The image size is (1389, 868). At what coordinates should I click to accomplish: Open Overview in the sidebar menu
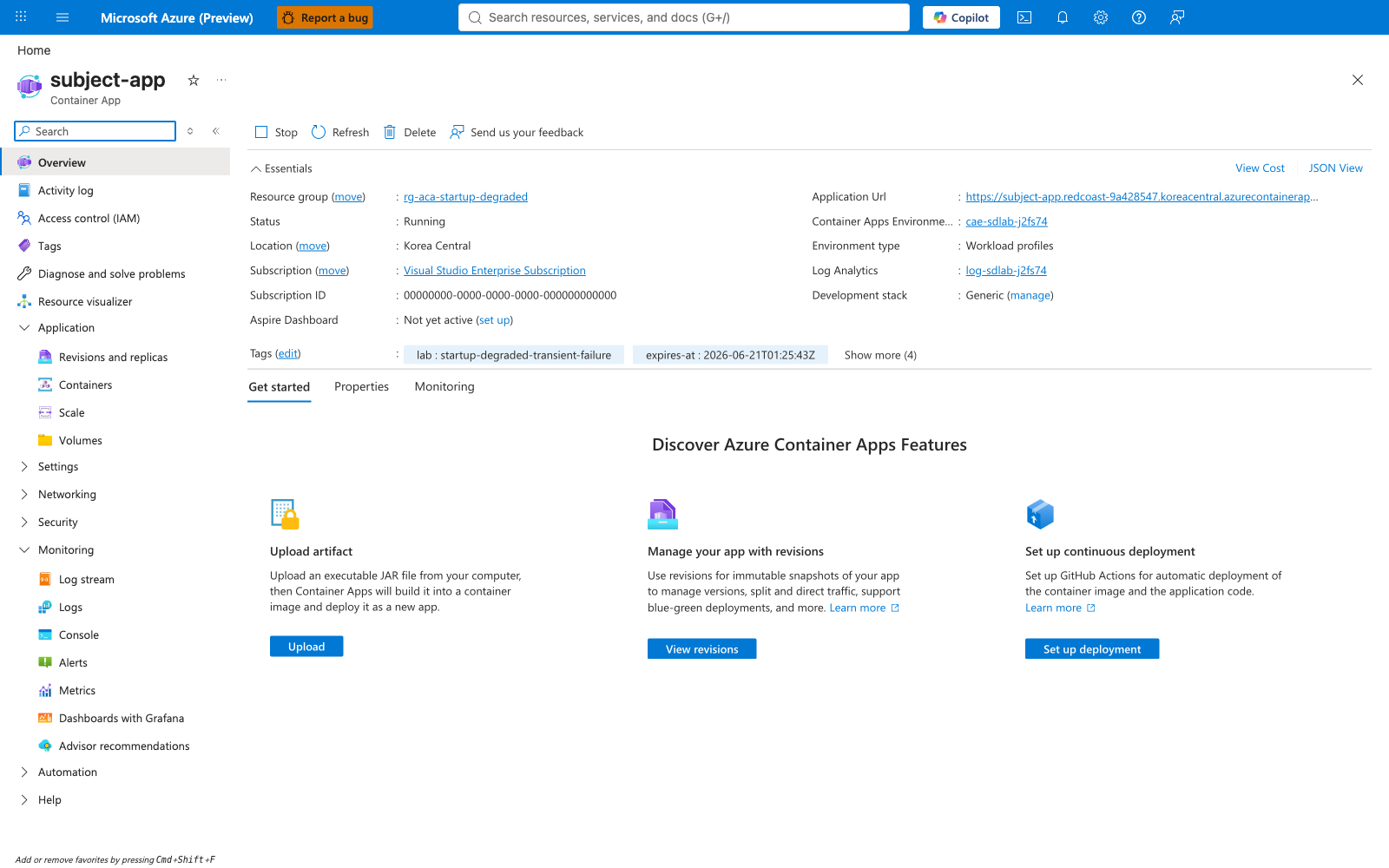pos(115,162)
